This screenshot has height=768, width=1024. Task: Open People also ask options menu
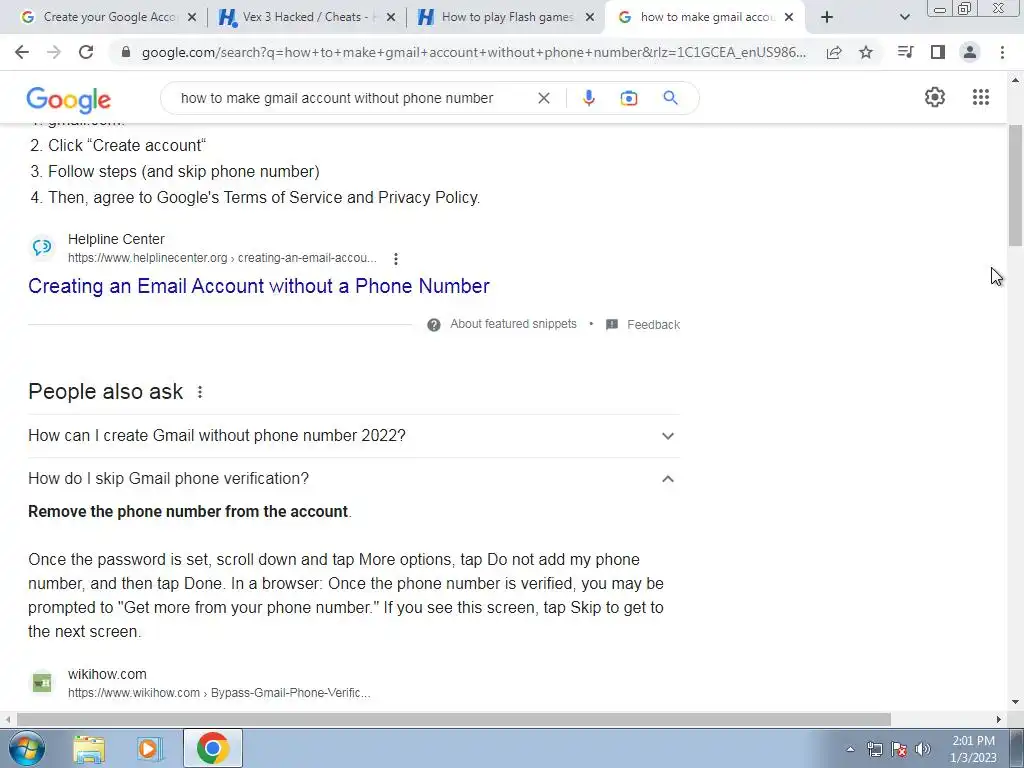(200, 392)
